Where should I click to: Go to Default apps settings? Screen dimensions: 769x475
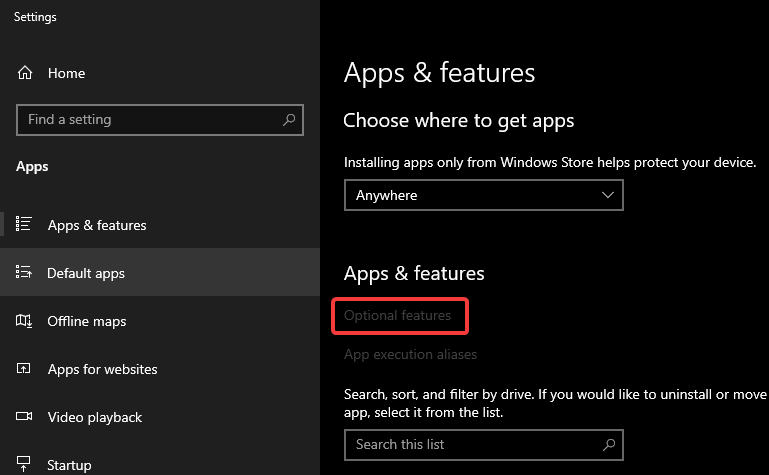point(86,273)
